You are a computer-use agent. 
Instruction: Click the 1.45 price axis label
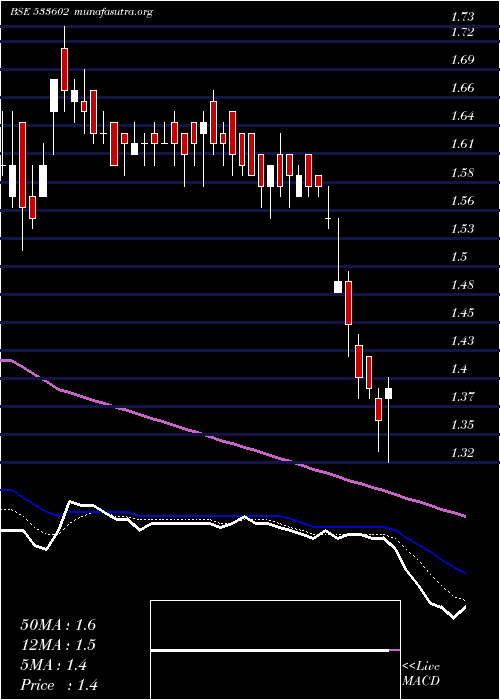click(x=463, y=312)
